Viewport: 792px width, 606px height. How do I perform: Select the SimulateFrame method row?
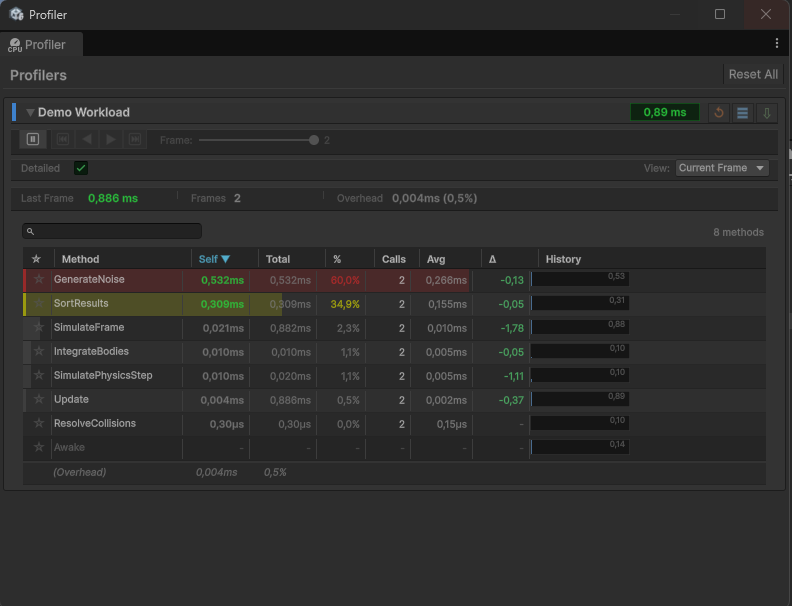coord(394,328)
